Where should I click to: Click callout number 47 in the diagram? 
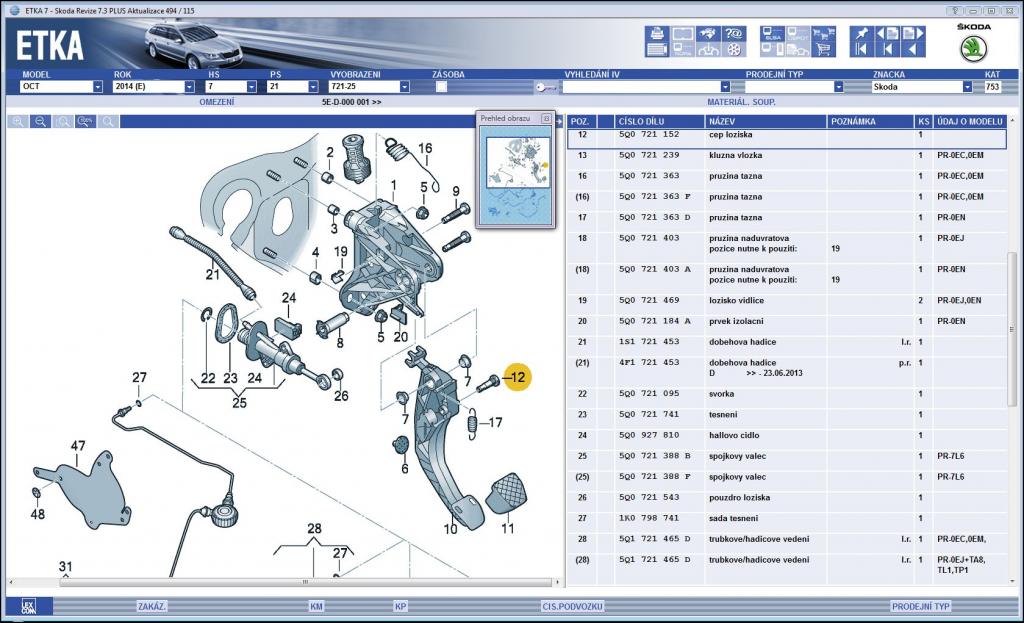[x=78, y=446]
